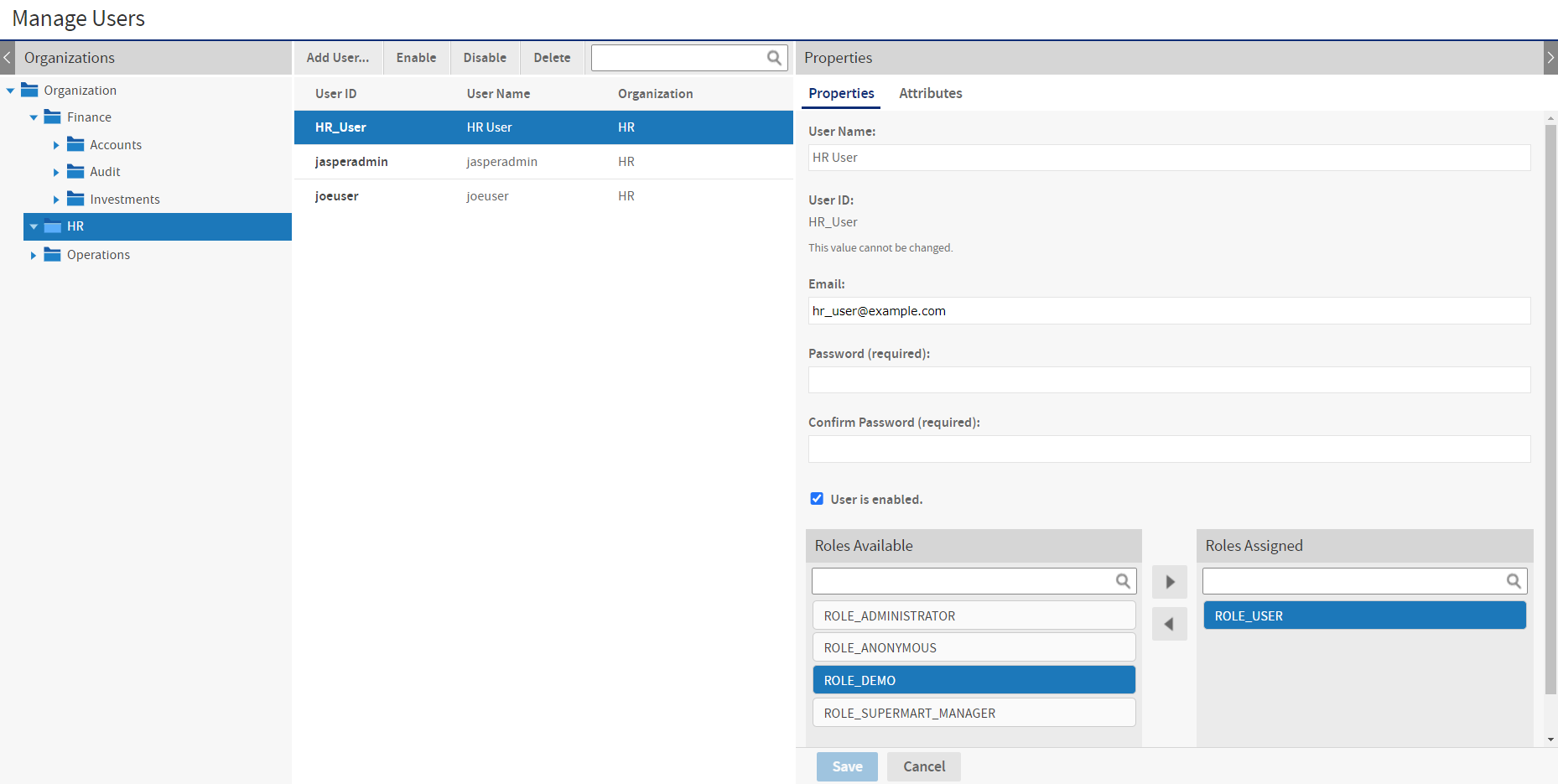Switch to the Attributes tab

click(930, 93)
